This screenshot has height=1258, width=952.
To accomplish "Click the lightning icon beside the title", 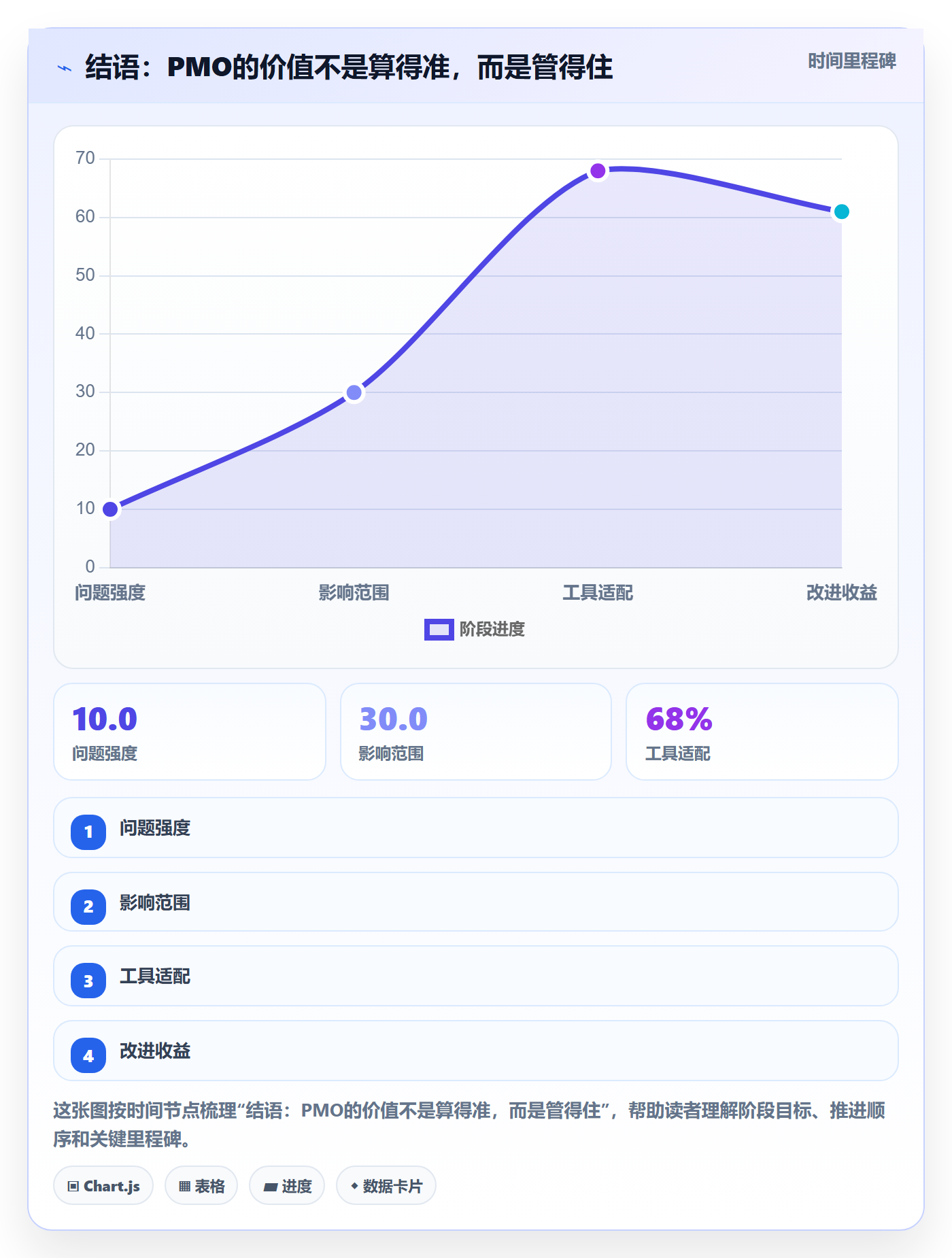I will (x=64, y=68).
